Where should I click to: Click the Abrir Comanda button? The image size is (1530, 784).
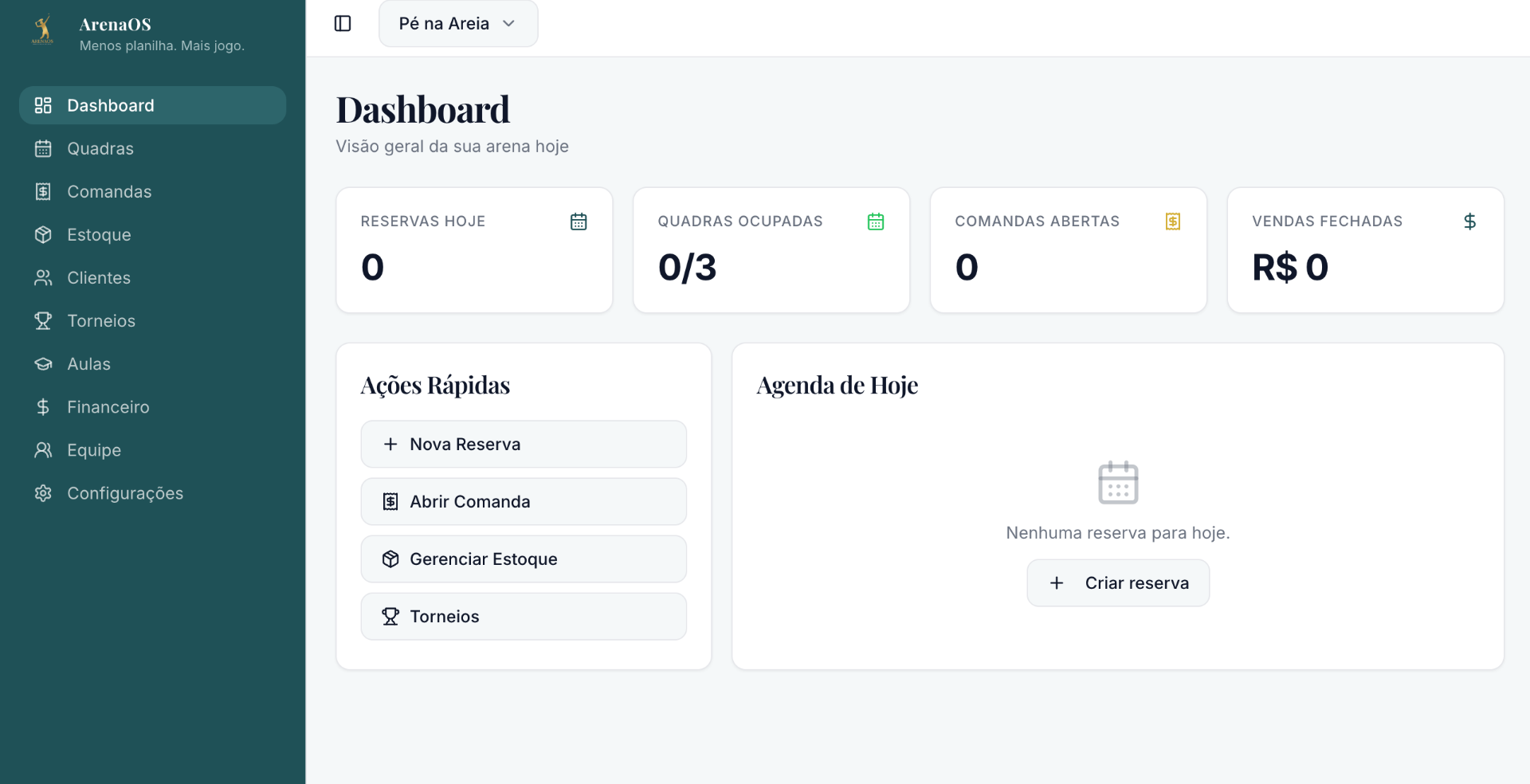[x=524, y=501]
